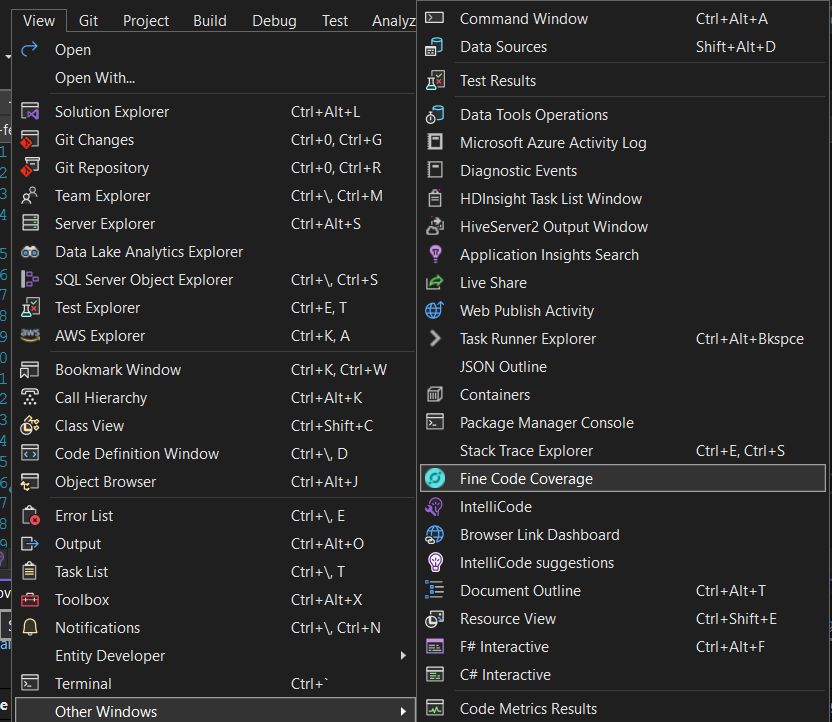The width and height of the screenshot is (832, 722).
Task: Open the Build menu
Action: coord(210,21)
